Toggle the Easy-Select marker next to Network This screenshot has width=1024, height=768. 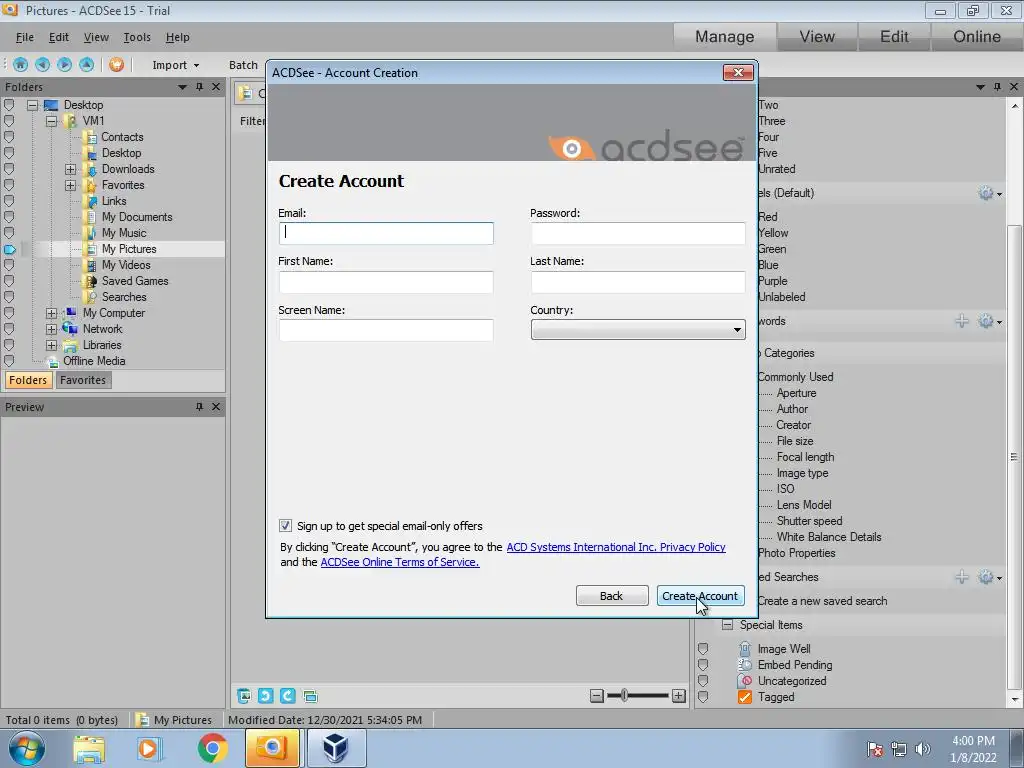point(8,328)
